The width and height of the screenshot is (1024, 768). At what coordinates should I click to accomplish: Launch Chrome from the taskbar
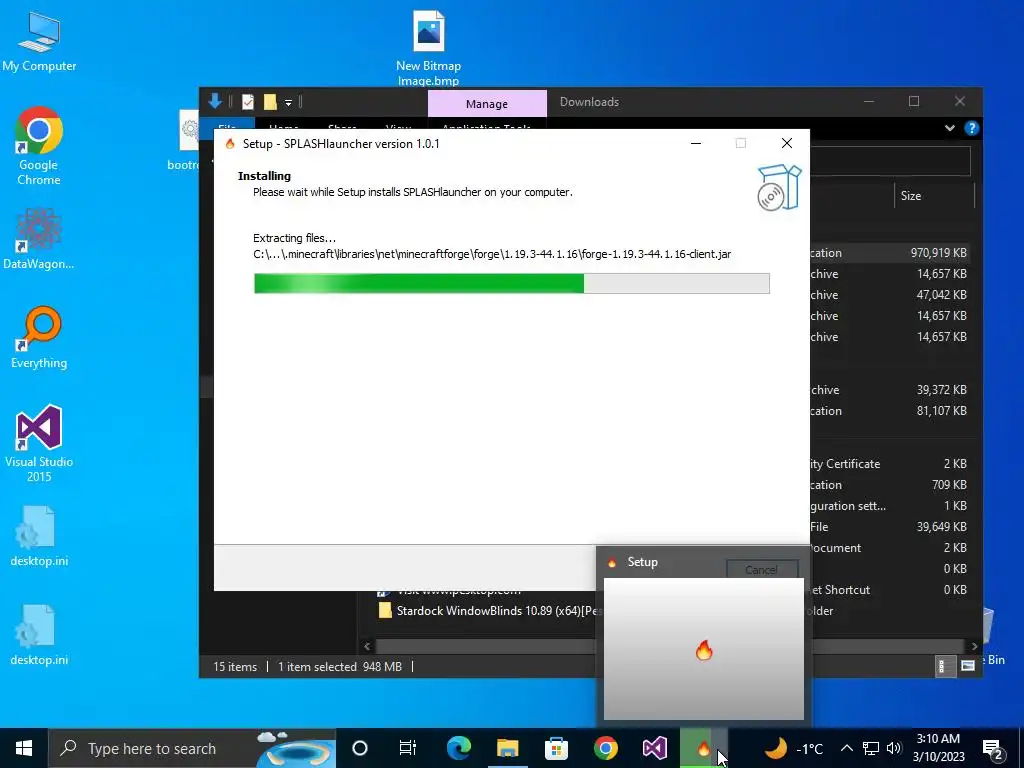pos(605,748)
